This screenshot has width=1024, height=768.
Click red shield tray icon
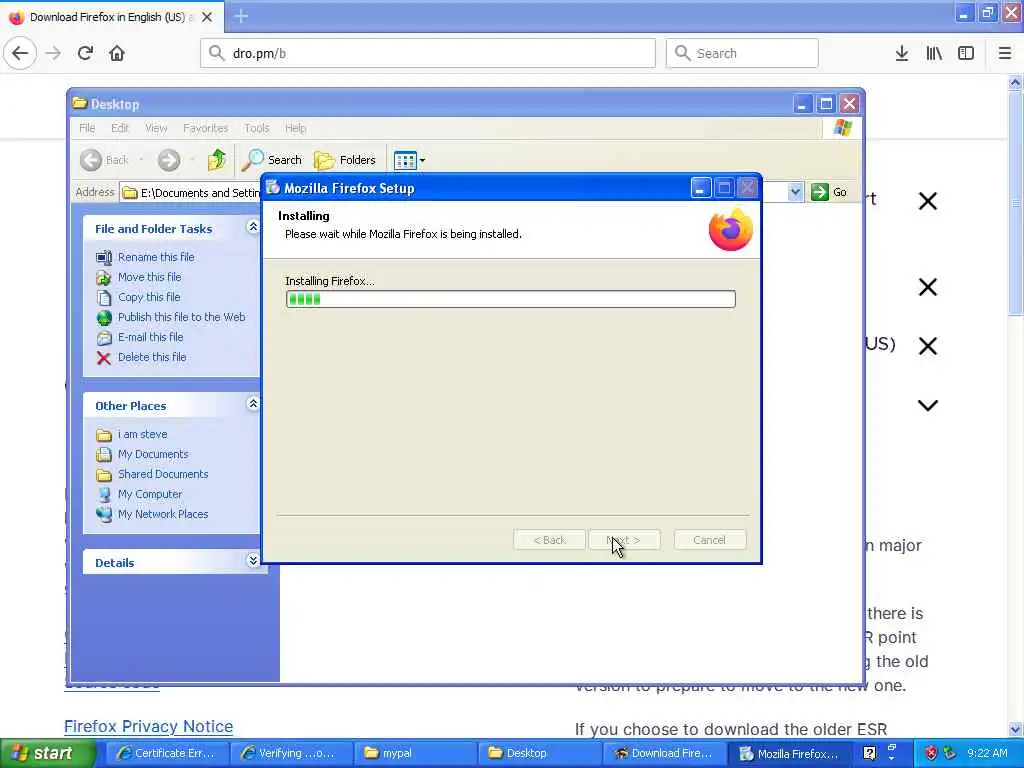point(931,753)
